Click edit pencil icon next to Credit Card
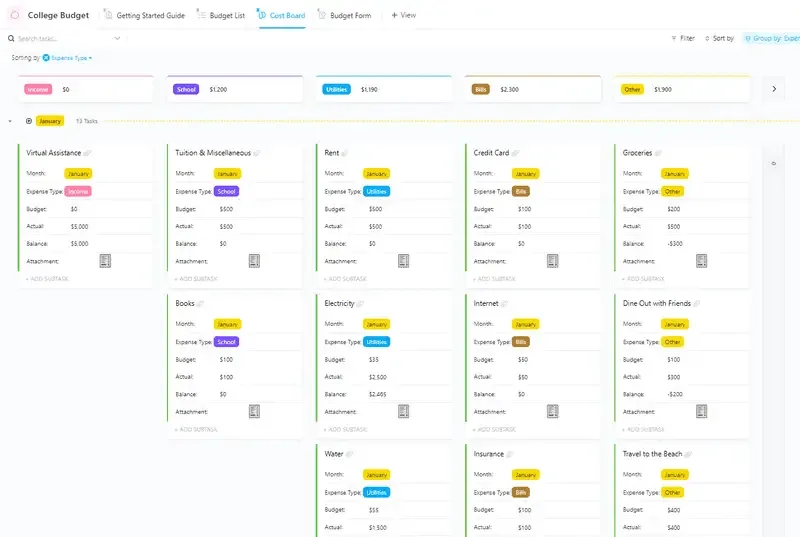The height and width of the screenshot is (537, 800). click(x=515, y=153)
